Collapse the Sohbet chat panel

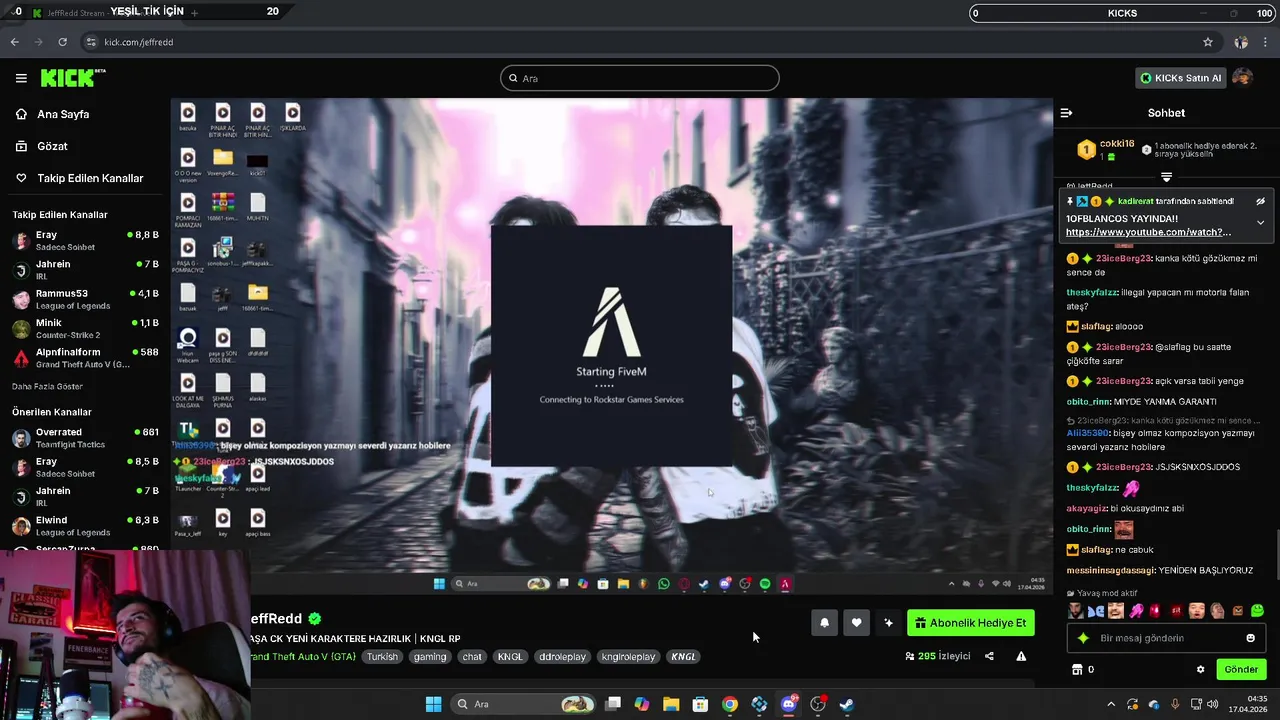(x=1066, y=113)
